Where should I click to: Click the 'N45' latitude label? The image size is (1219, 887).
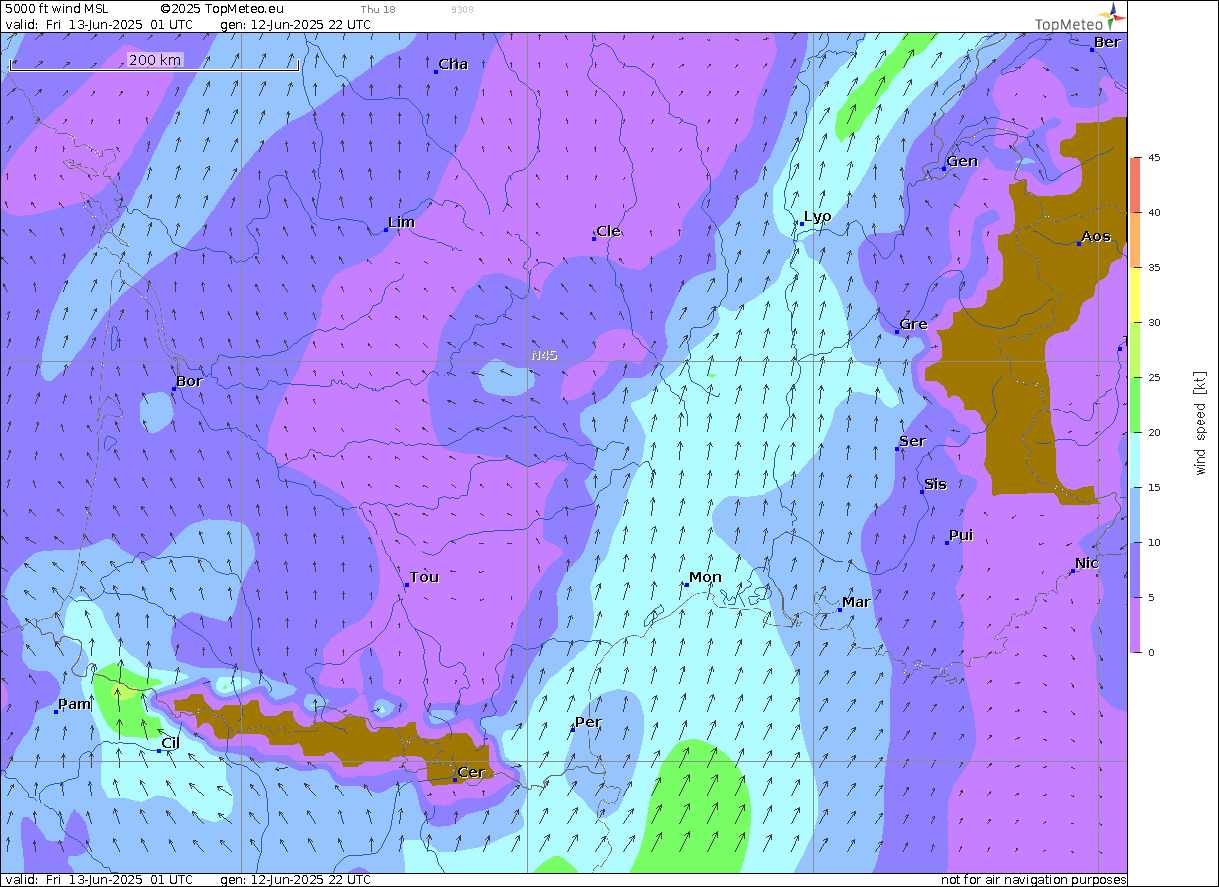click(544, 355)
